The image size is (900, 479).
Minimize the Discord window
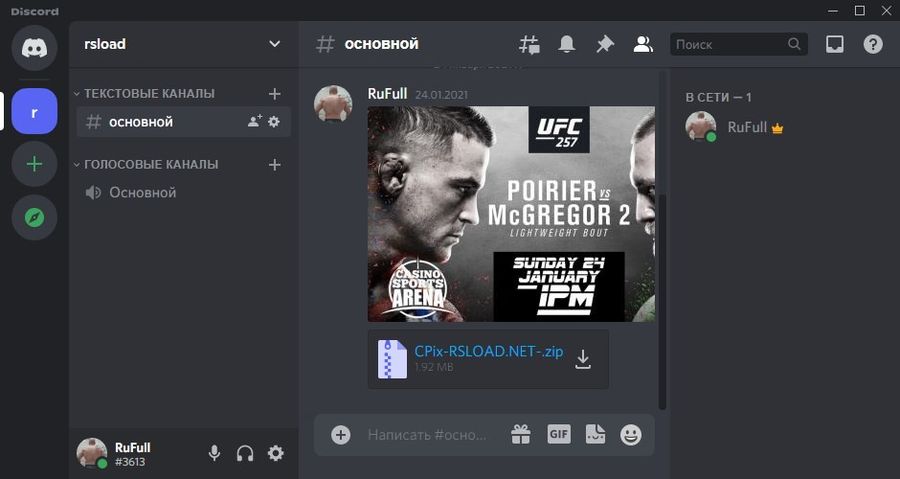833,10
